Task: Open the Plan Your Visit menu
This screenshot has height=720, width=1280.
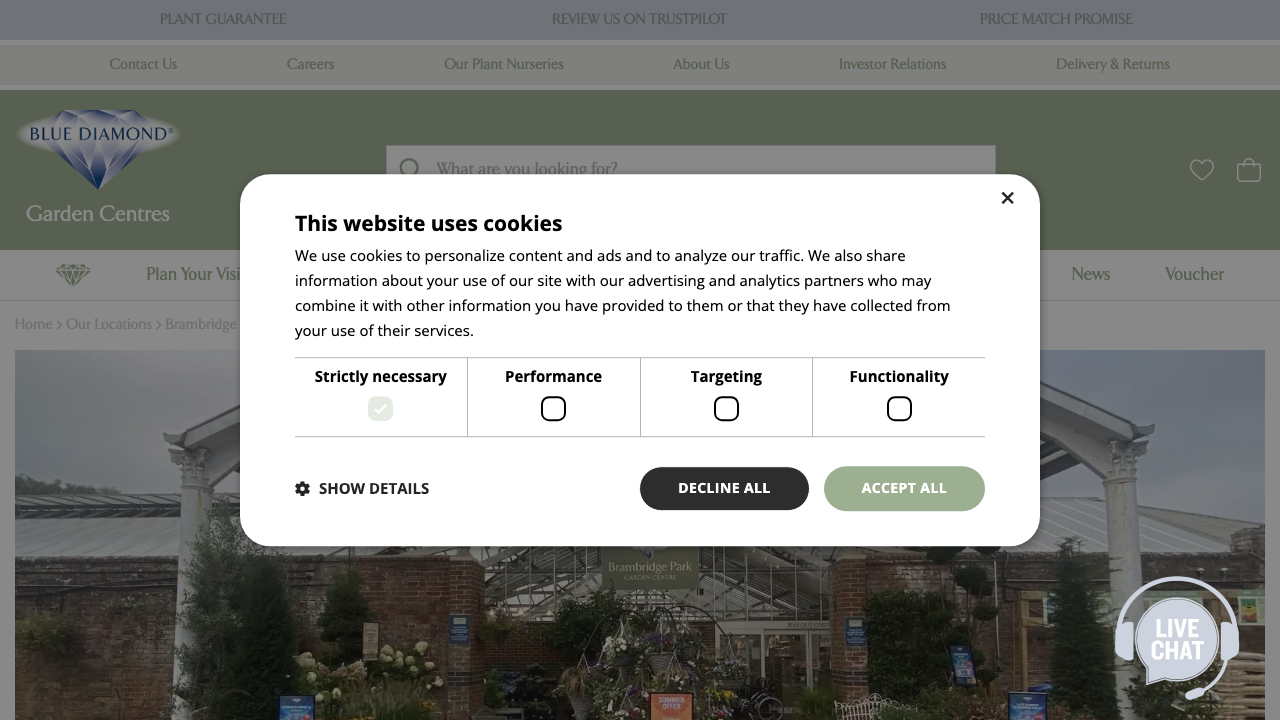Action: pyautogui.click(x=196, y=274)
